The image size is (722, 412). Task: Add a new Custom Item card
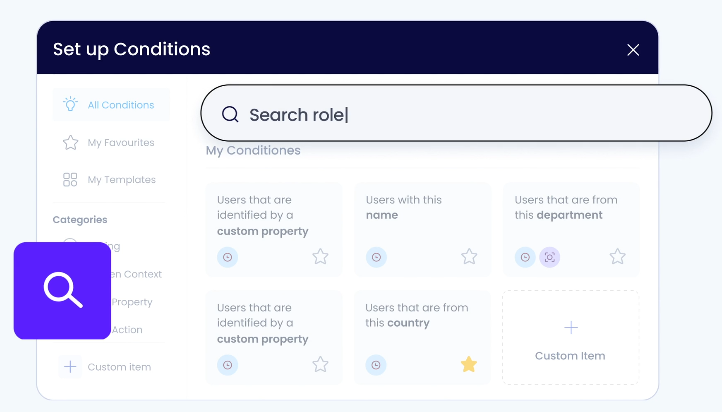click(570, 337)
